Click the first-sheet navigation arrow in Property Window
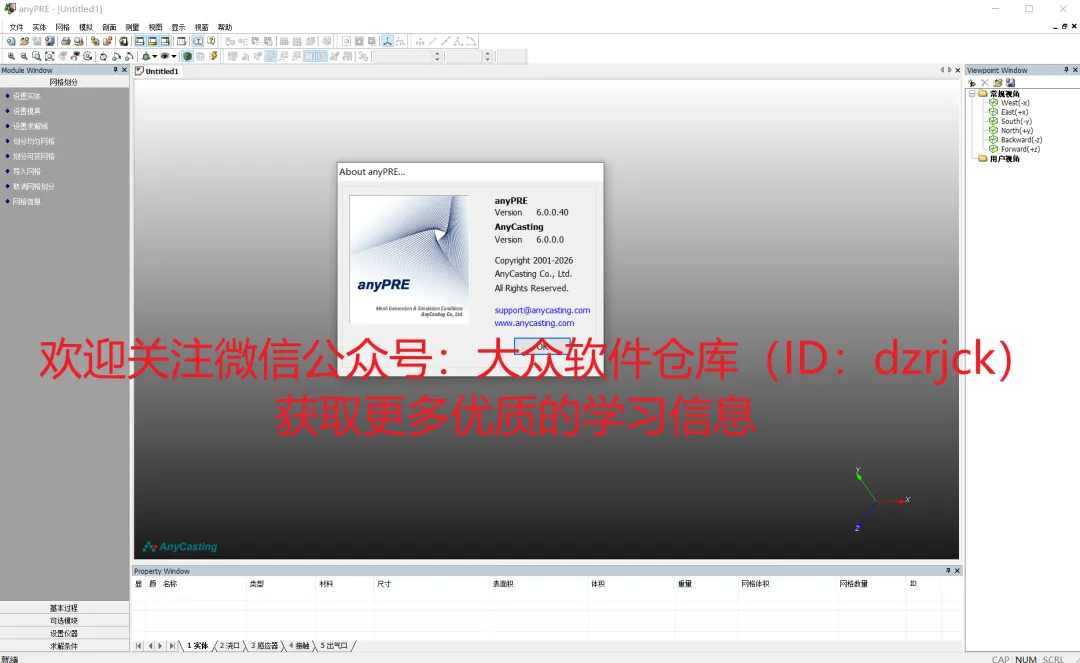Image resolution: width=1080 pixels, height=663 pixels. [x=138, y=646]
